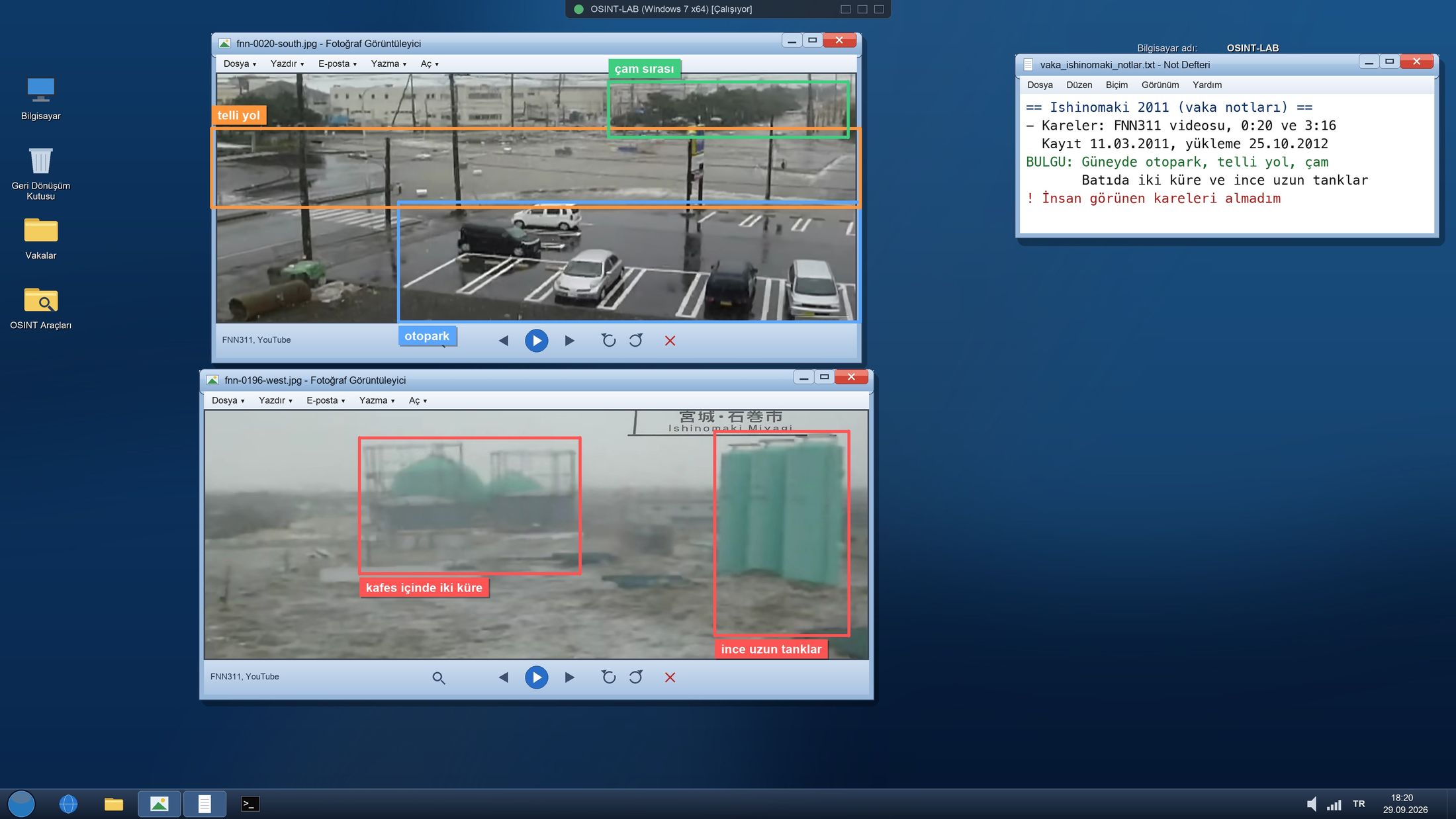This screenshot has height=819, width=1456.
Task: Click red line 'İnsan görünen kareleri almadım'
Action: (1153, 198)
